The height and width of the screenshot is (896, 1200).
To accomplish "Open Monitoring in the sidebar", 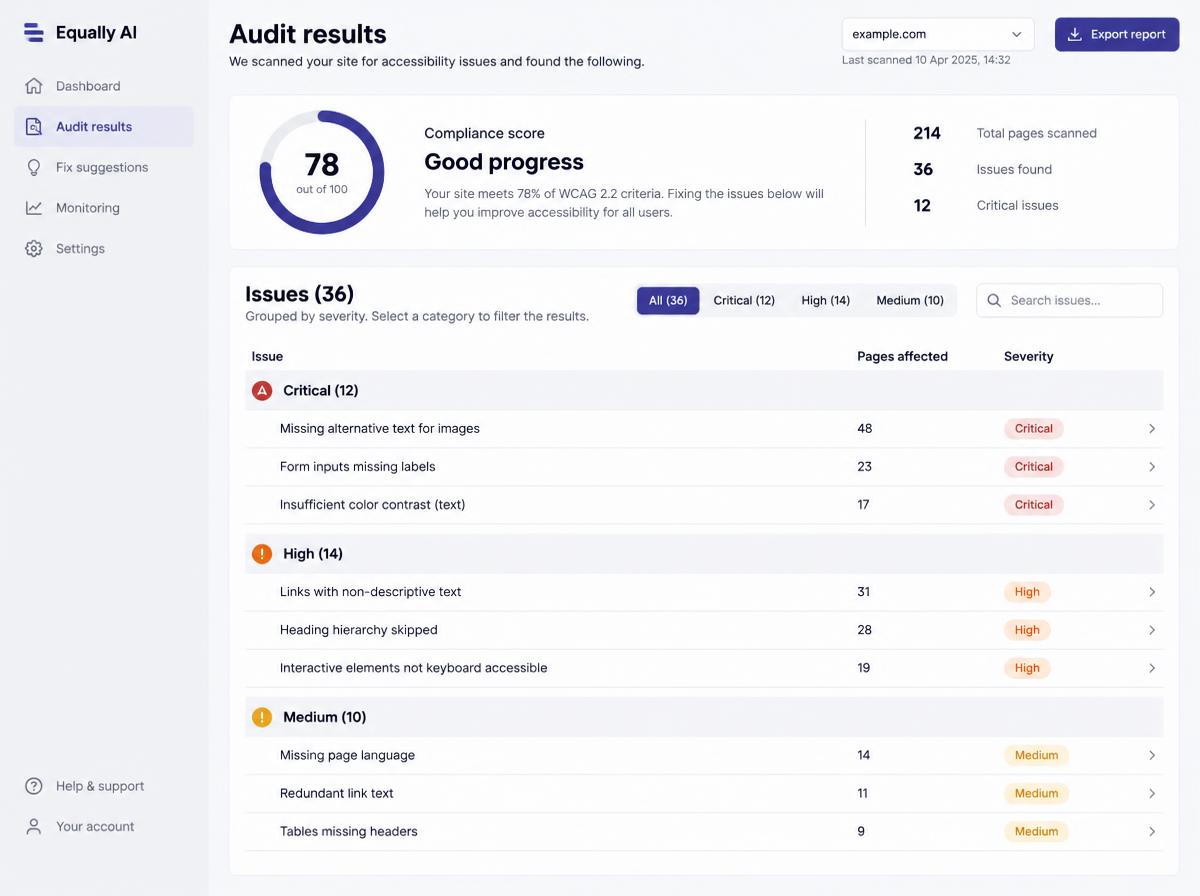I will (104, 208).
